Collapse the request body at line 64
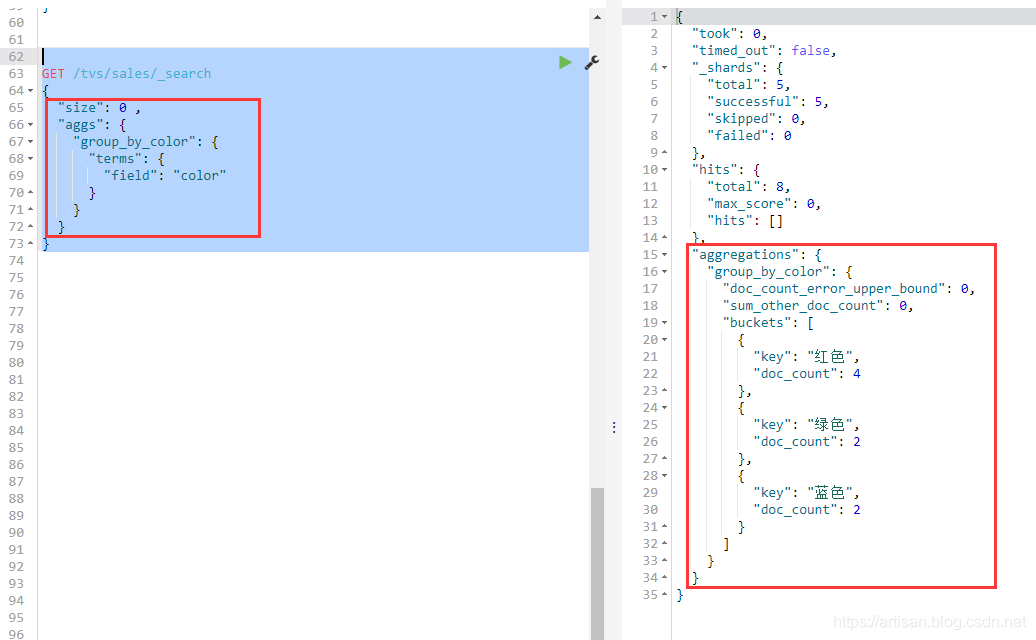The width and height of the screenshot is (1036, 640). tap(31, 91)
